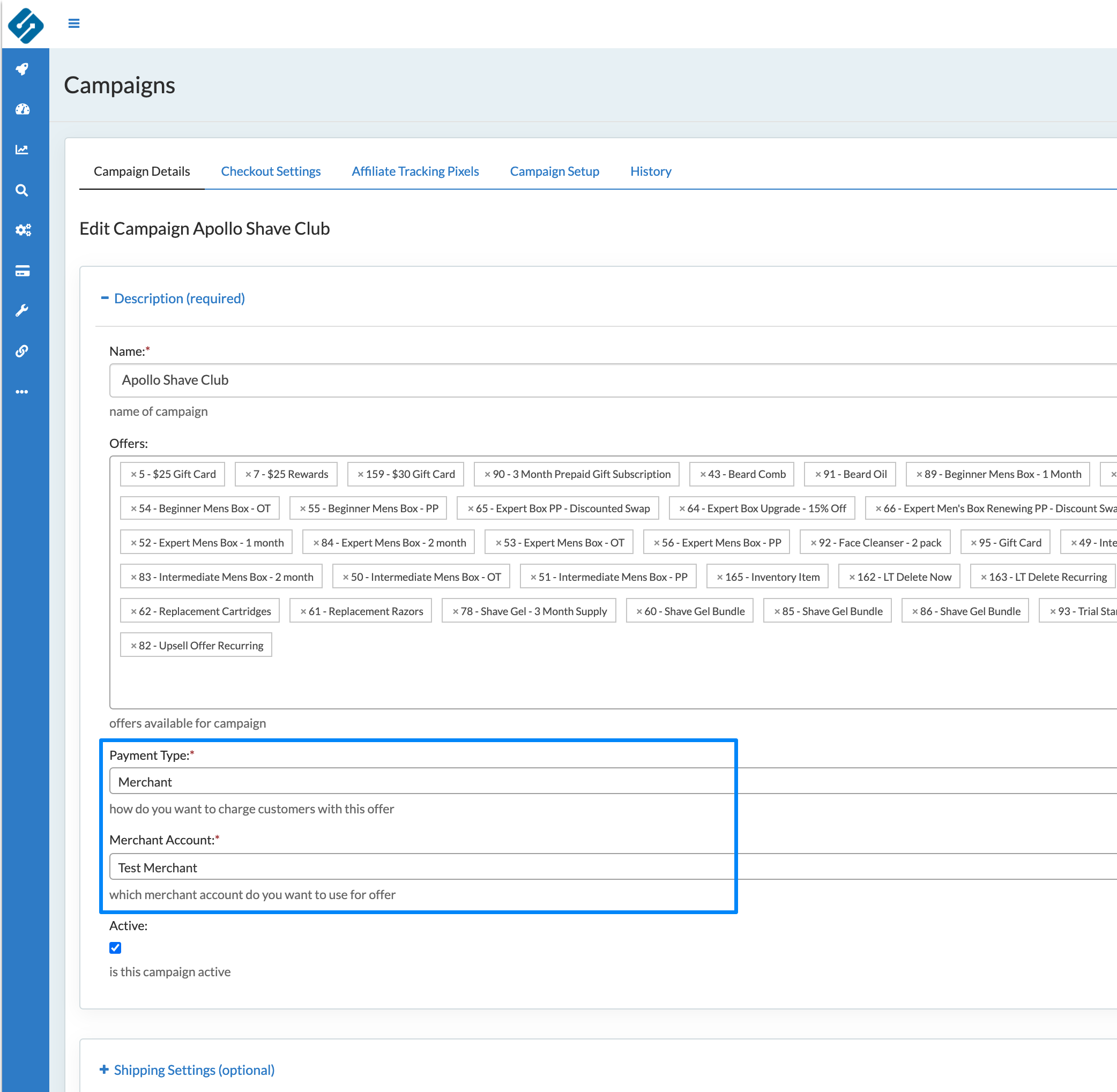Click the chain link sidebar icon
This screenshot has height=1092, width=1117.
[23, 351]
